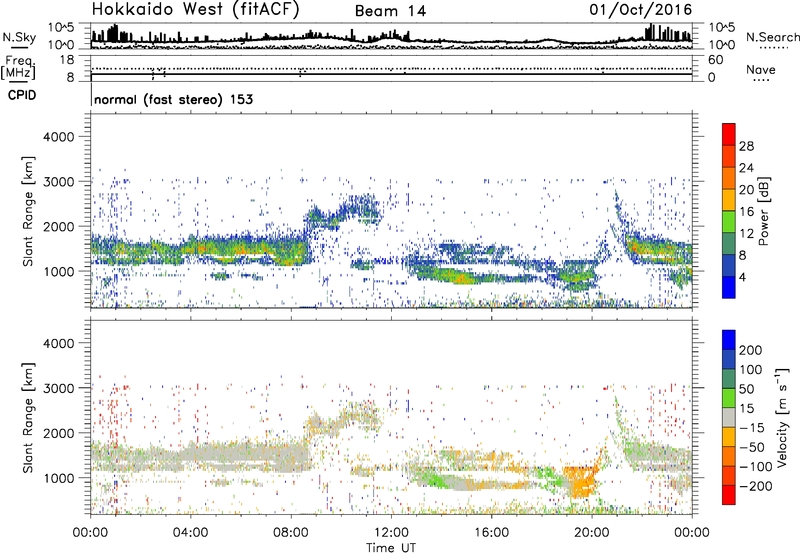Click the '2000' tick of the power panel
Viewport: 800px width, 554px height.
pos(59,226)
